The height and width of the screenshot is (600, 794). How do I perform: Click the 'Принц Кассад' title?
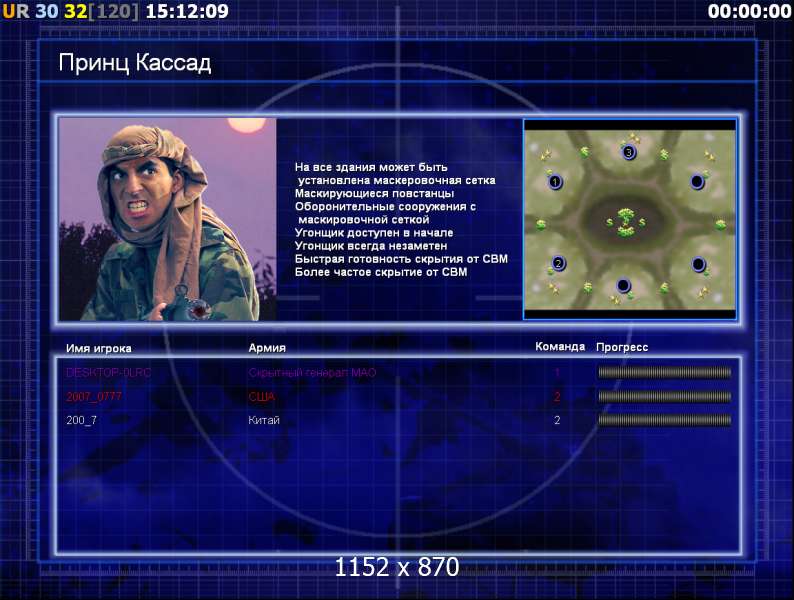135,63
